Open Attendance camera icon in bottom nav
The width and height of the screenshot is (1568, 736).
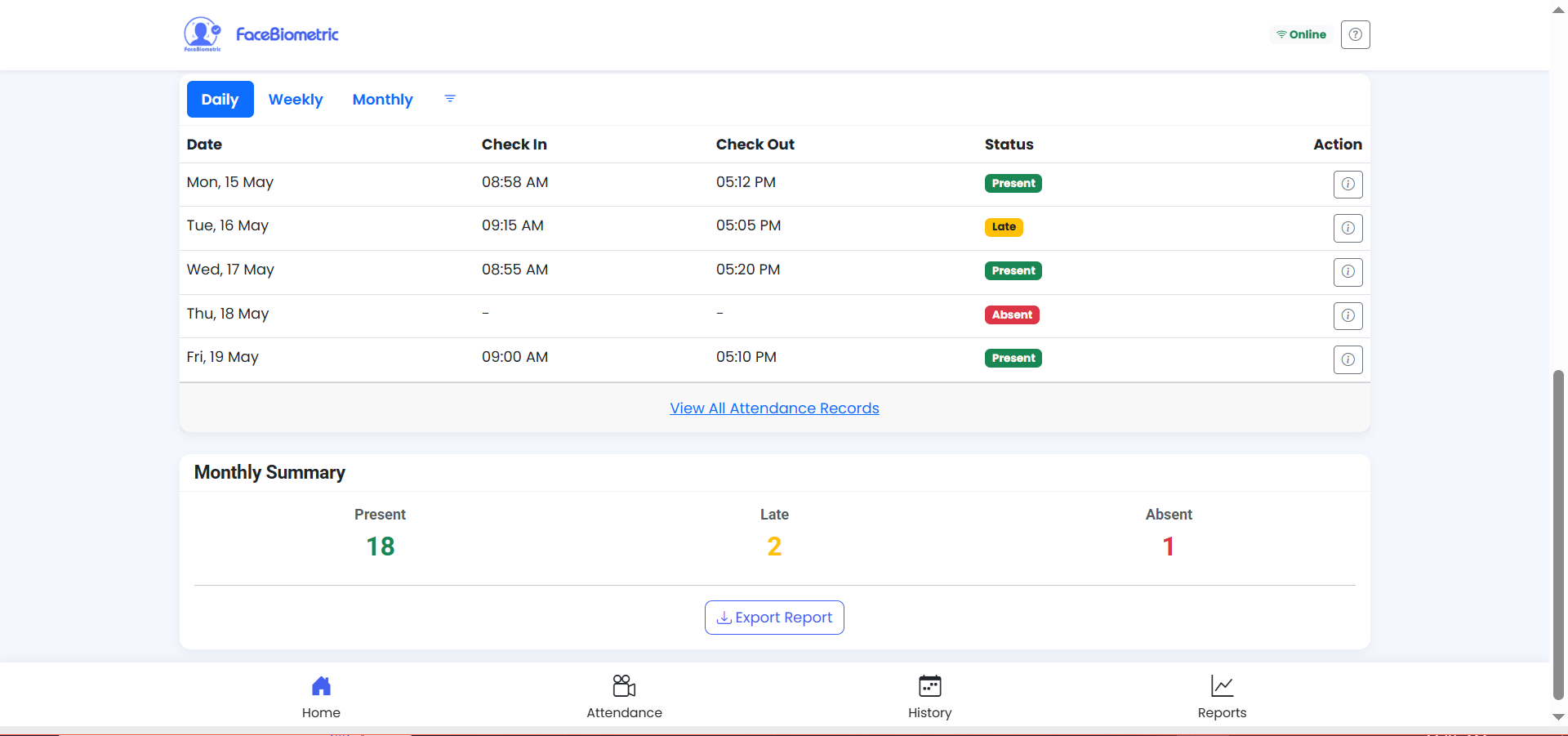(x=624, y=685)
